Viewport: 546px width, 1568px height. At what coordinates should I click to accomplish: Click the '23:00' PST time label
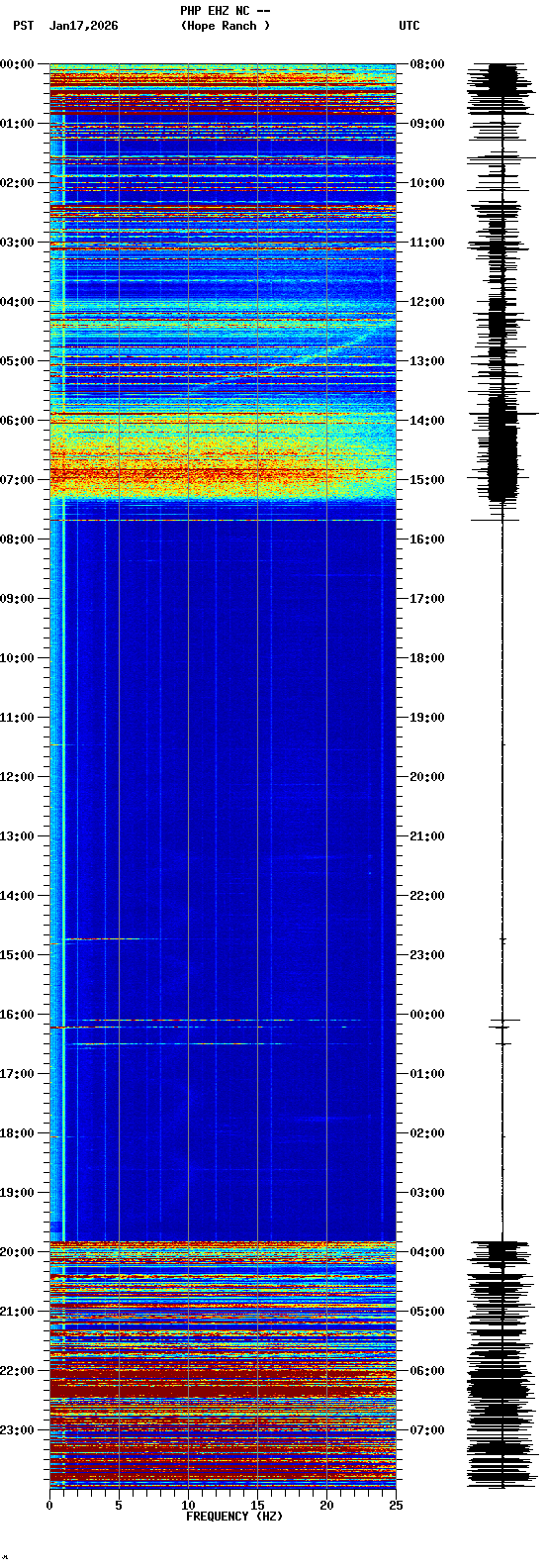pyautogui.click(x=18, y=1430)
